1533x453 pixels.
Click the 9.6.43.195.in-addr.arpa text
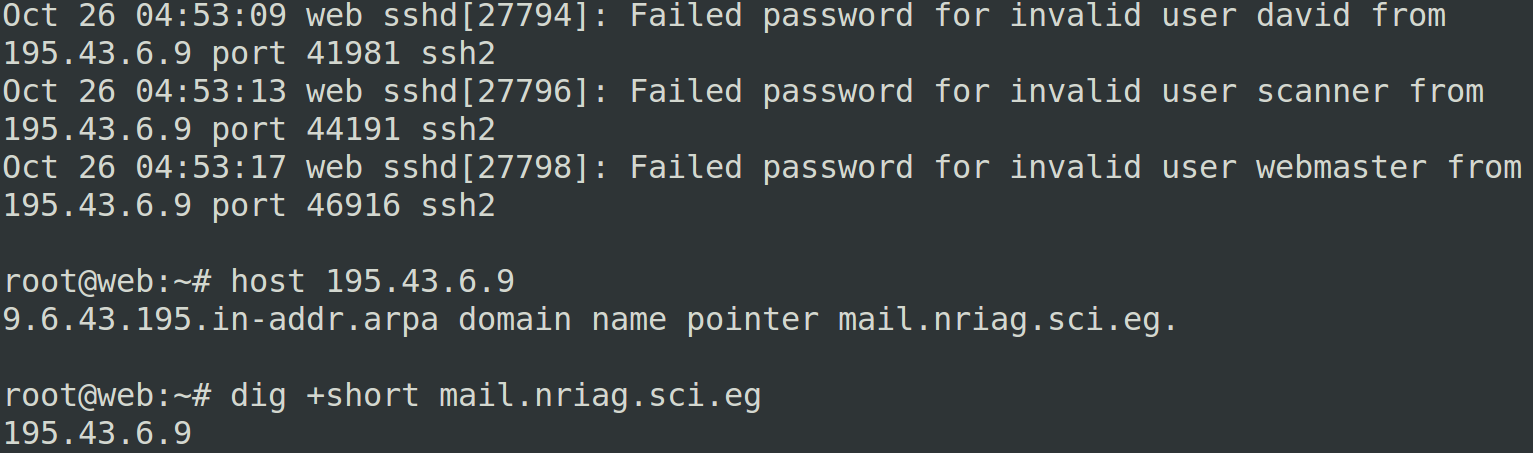(220, 319)
